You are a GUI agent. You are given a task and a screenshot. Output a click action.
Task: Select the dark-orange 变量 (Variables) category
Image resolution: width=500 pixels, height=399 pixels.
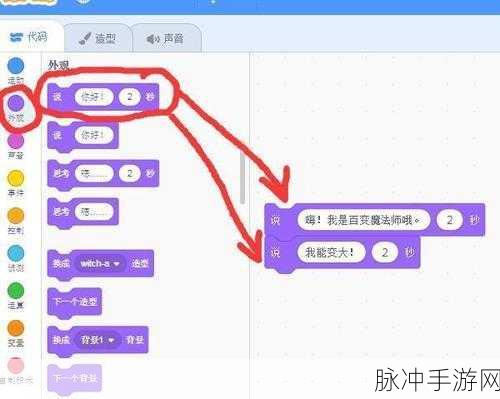16,334
